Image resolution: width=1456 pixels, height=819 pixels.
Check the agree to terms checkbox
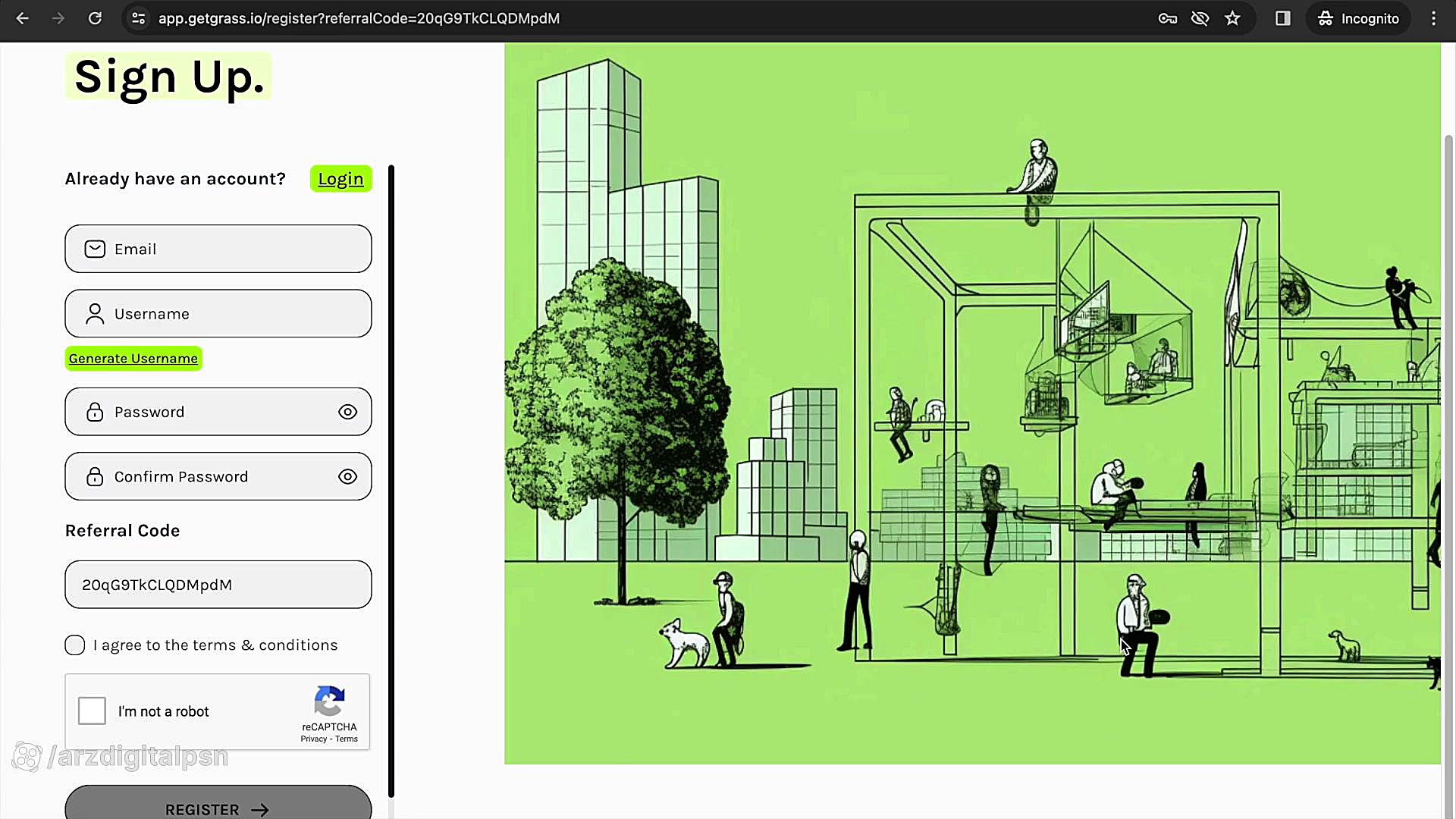[x=75, y=645]
